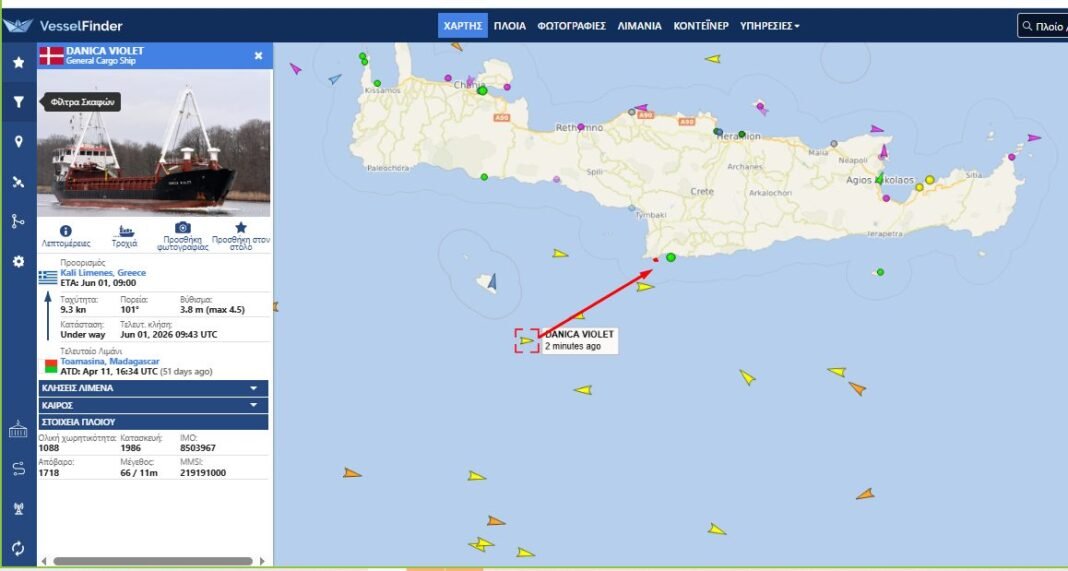Open the ΥΠΗΡΕΣΙΕΣ dropdown menu

coord(770,26)
